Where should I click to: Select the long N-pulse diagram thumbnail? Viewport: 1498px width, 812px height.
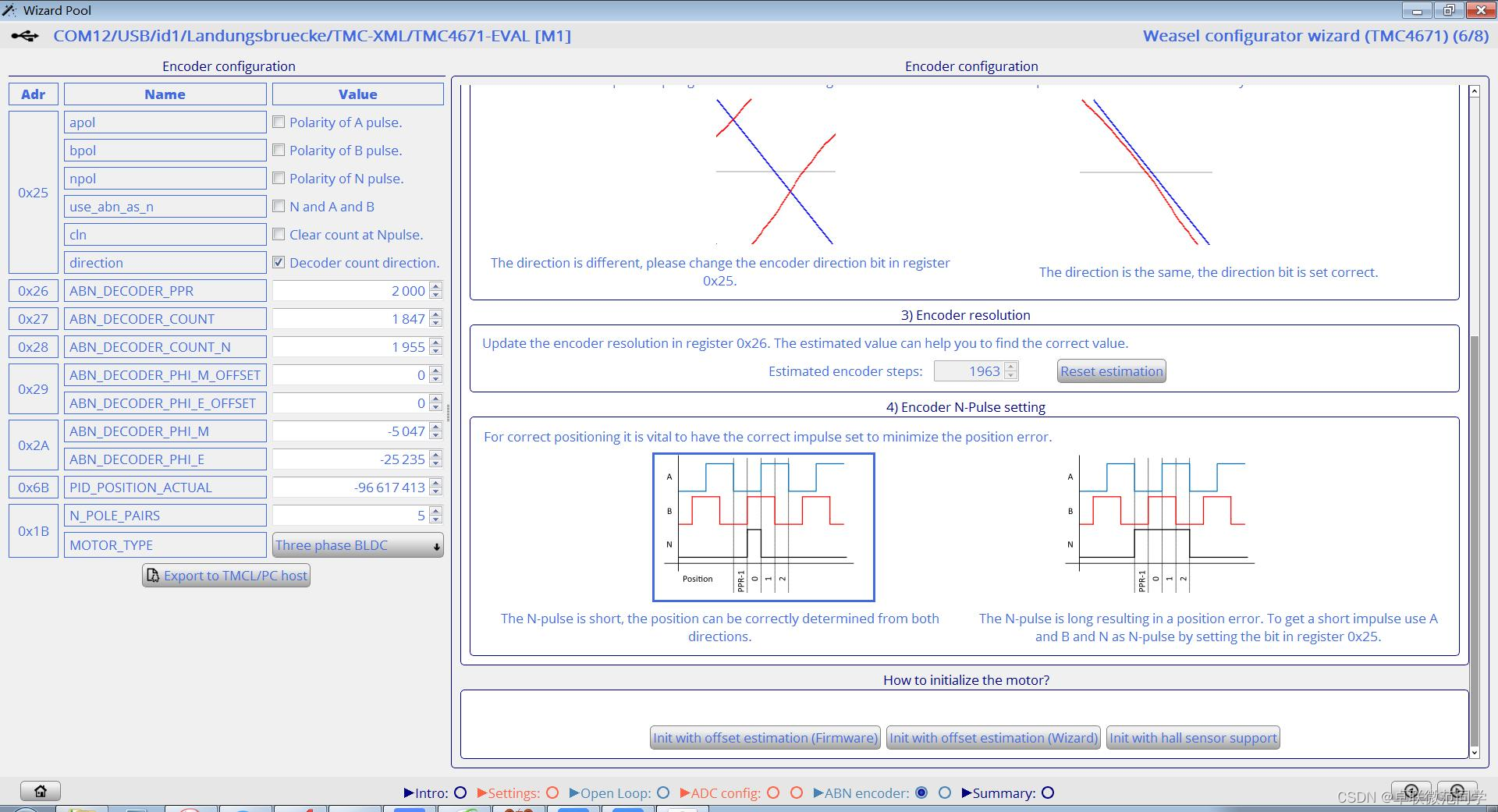pos(1159,525)
